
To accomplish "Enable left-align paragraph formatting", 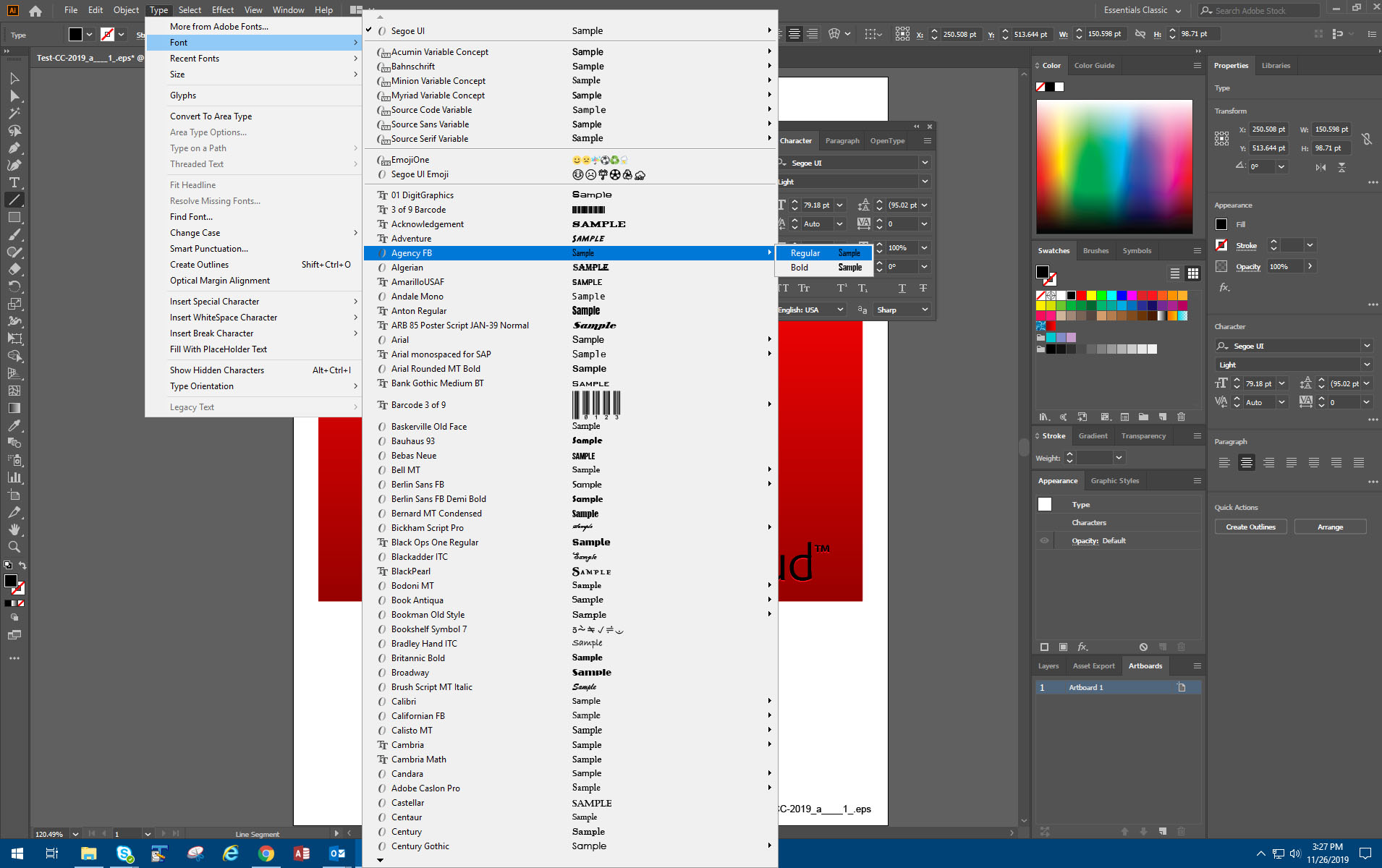I will [x=1224, y=462].
